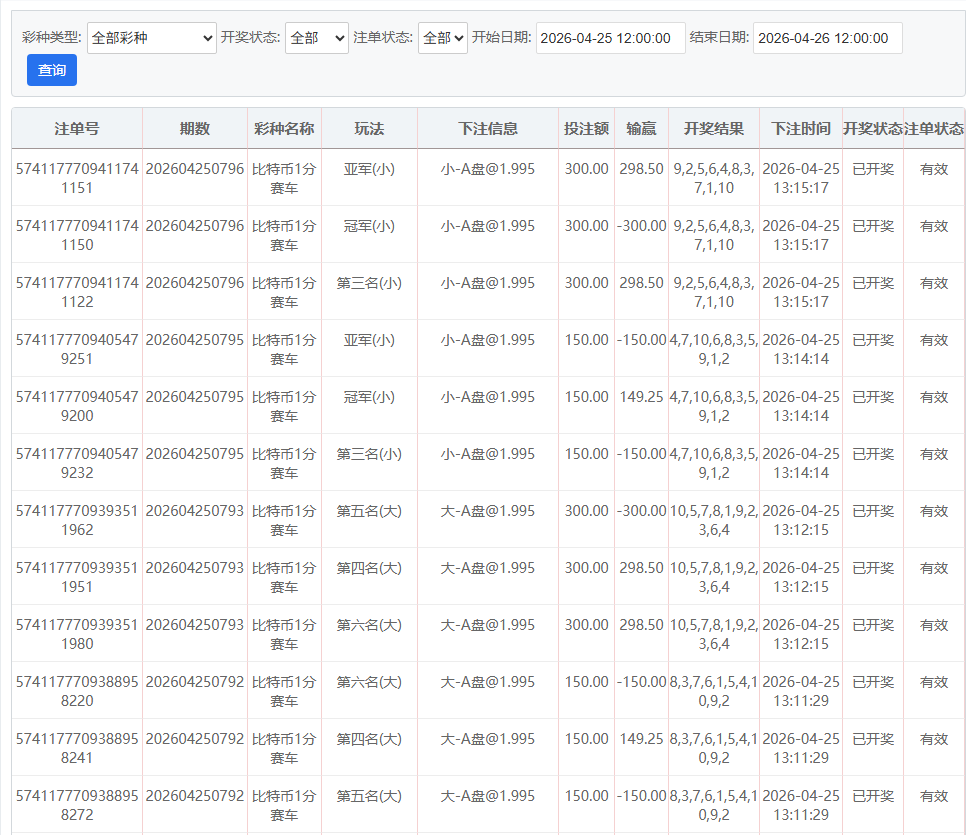Click the 开奖结果 column header

click(714, 129)
